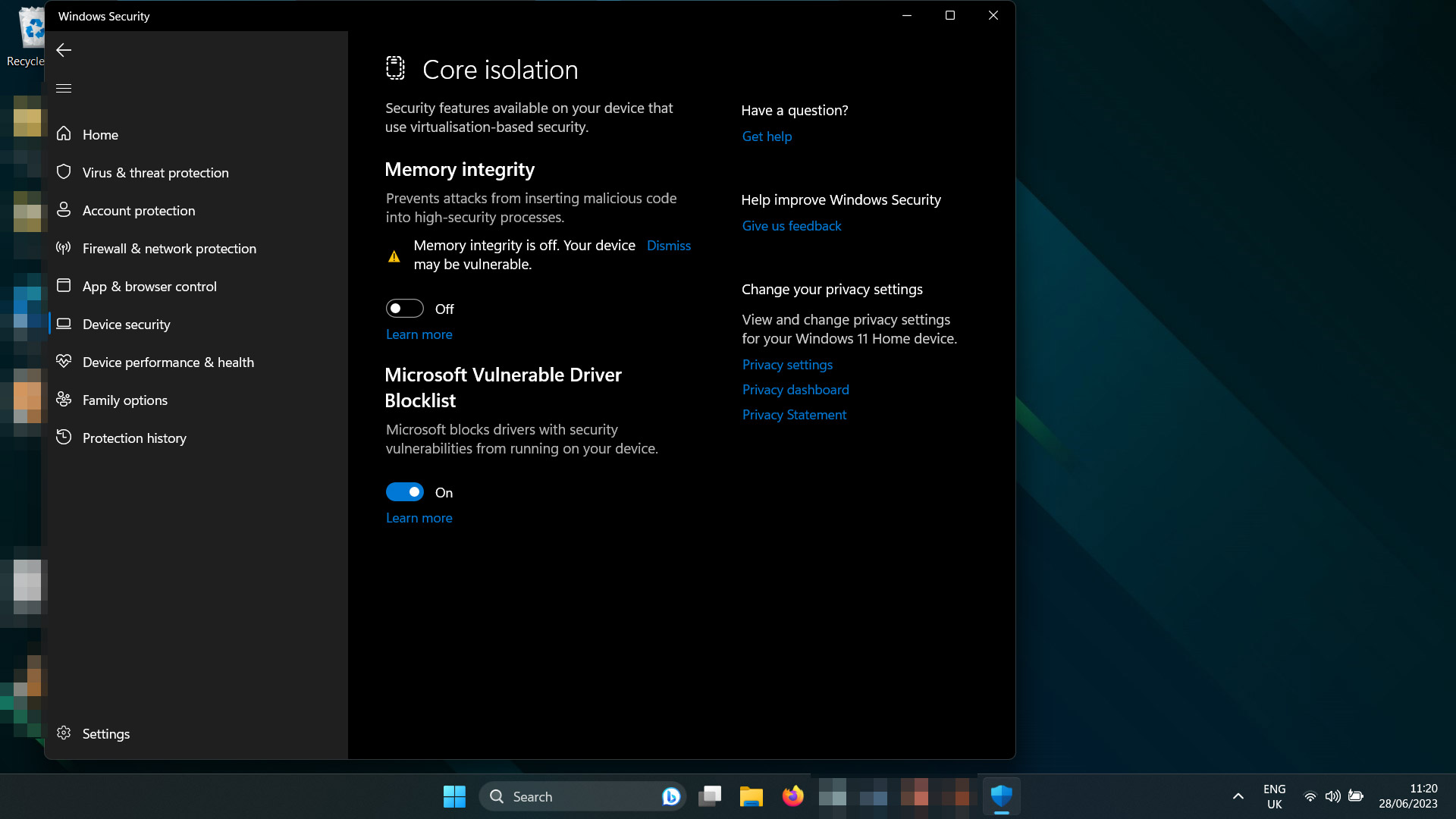Maximize the Windows Security window
This screenshot has height=819, width=1456.
(x=949, y=16)
